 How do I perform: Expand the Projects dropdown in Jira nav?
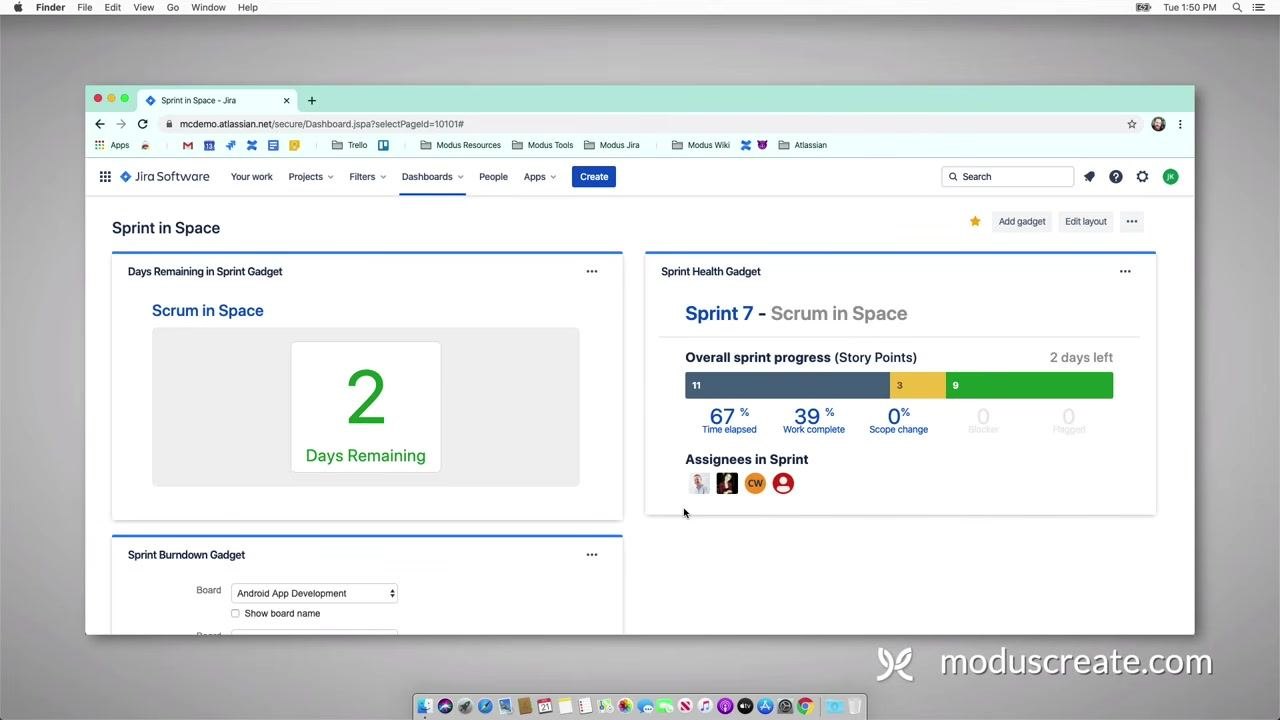(x=311, y=177)
